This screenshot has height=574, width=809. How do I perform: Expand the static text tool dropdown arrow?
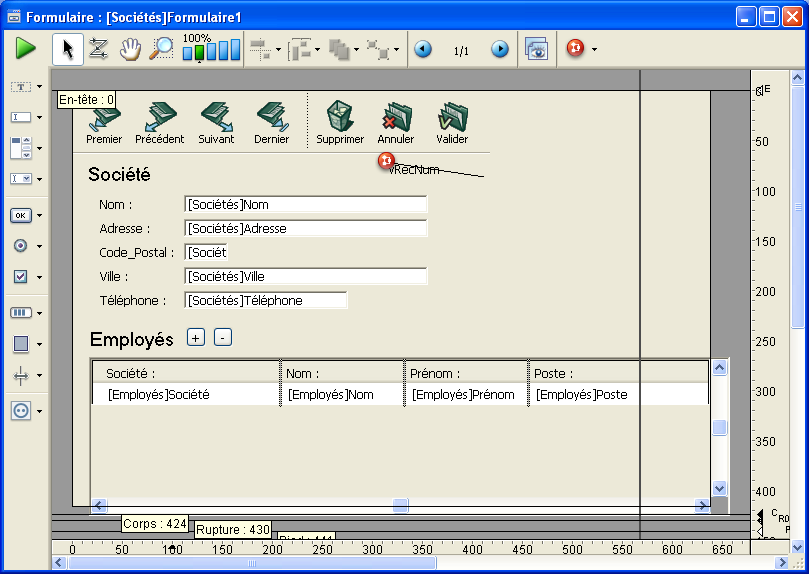[x=39, y=87]
